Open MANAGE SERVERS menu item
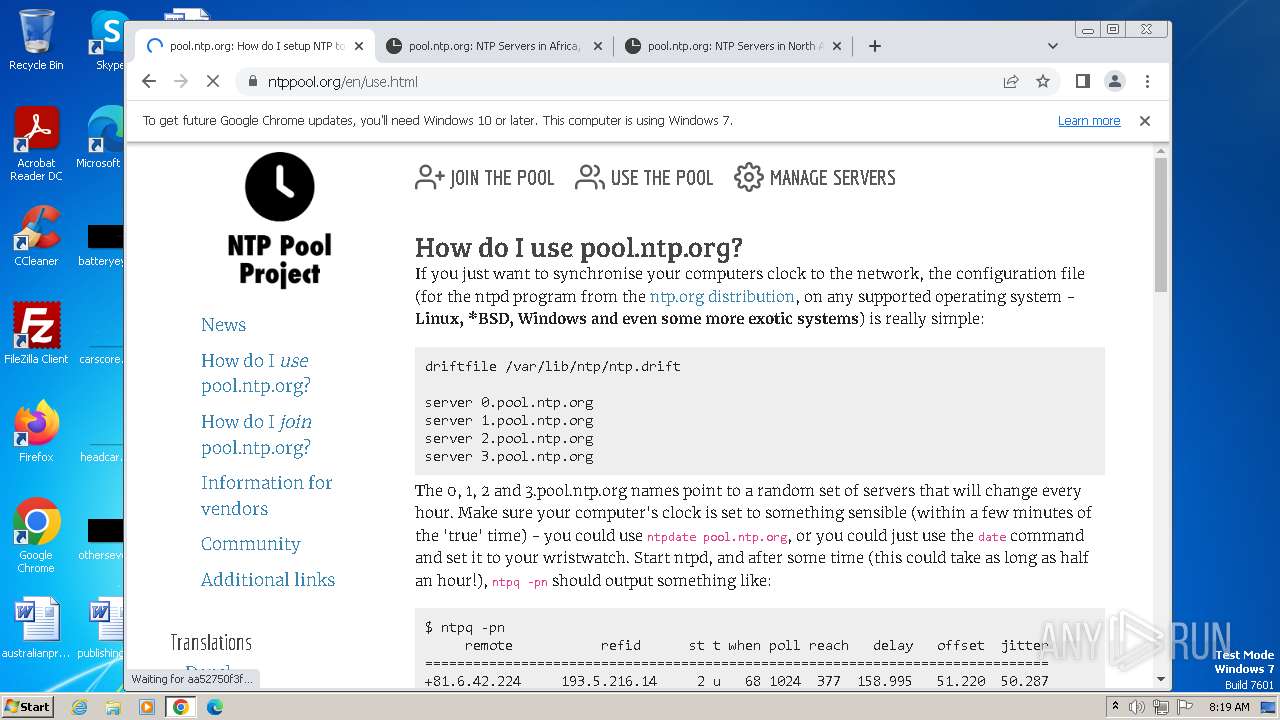The height and width of the screenshot is (720, 1280). (815, 178)
